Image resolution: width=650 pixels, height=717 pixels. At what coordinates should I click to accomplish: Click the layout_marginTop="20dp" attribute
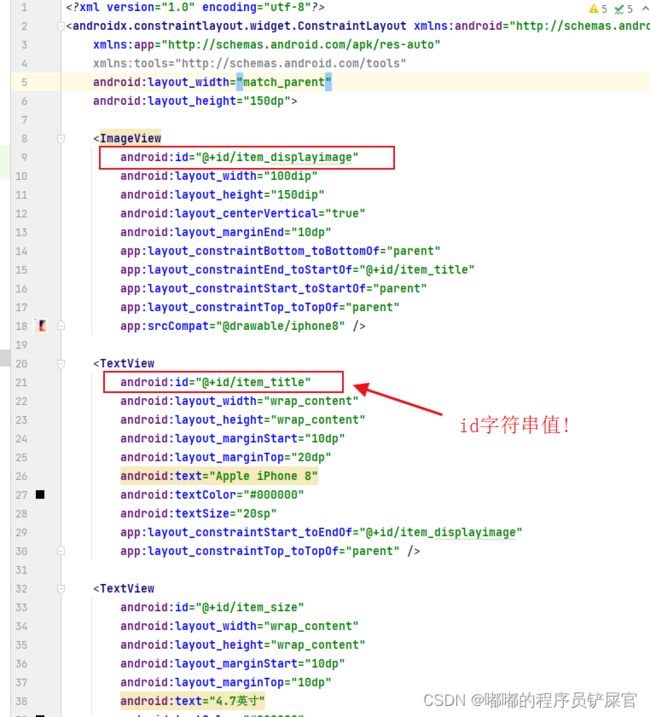pyautogui.click(x=226, y=457)
